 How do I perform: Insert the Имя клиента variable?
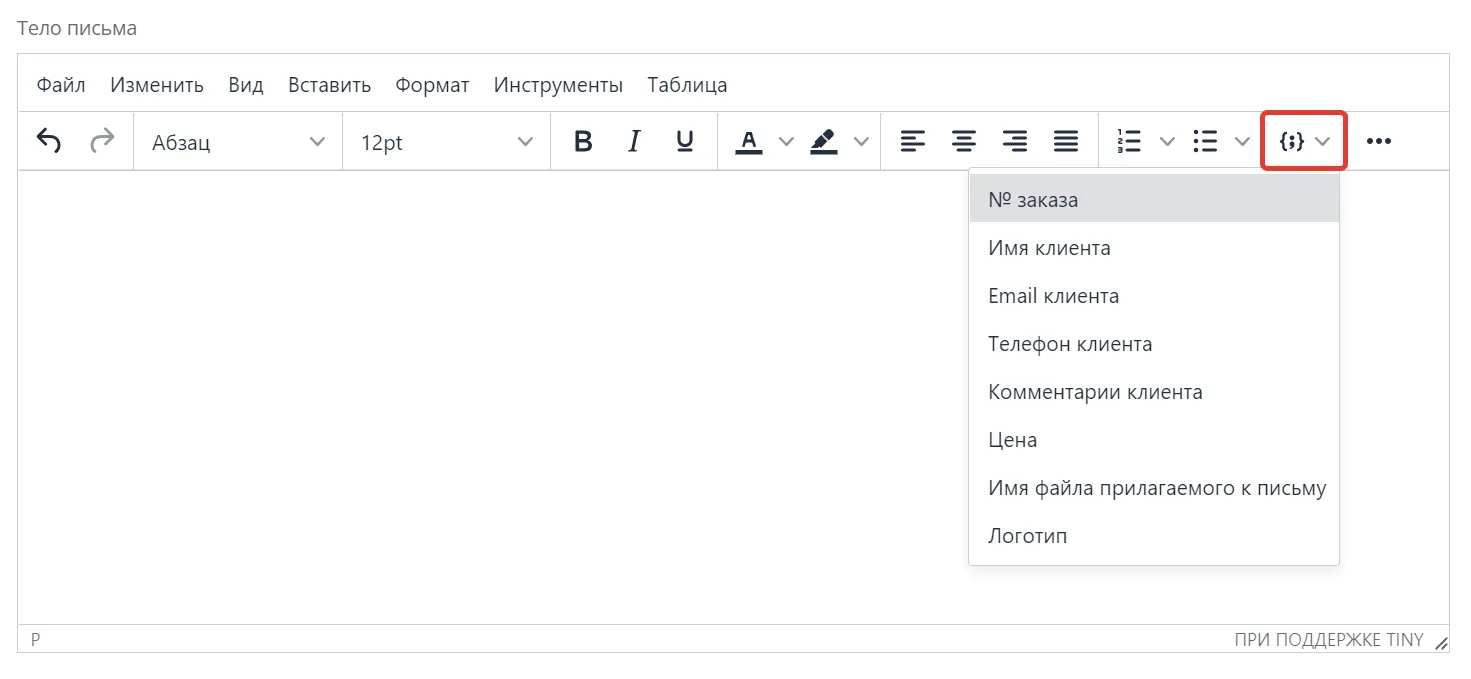[1154, 247]
